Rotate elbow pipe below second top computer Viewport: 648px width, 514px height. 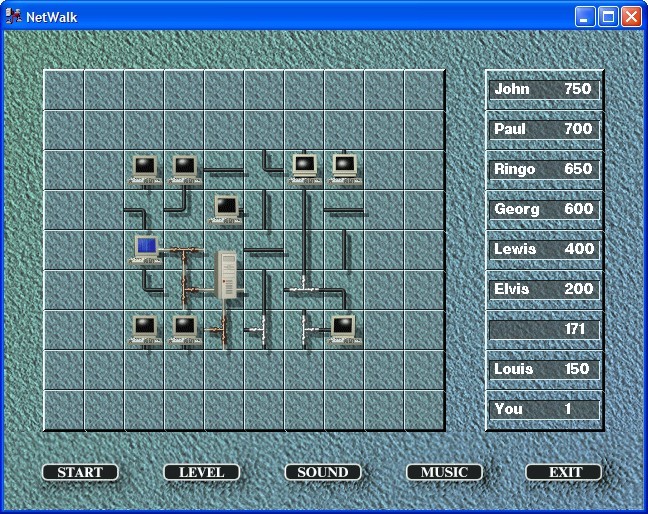coord(185,210)
